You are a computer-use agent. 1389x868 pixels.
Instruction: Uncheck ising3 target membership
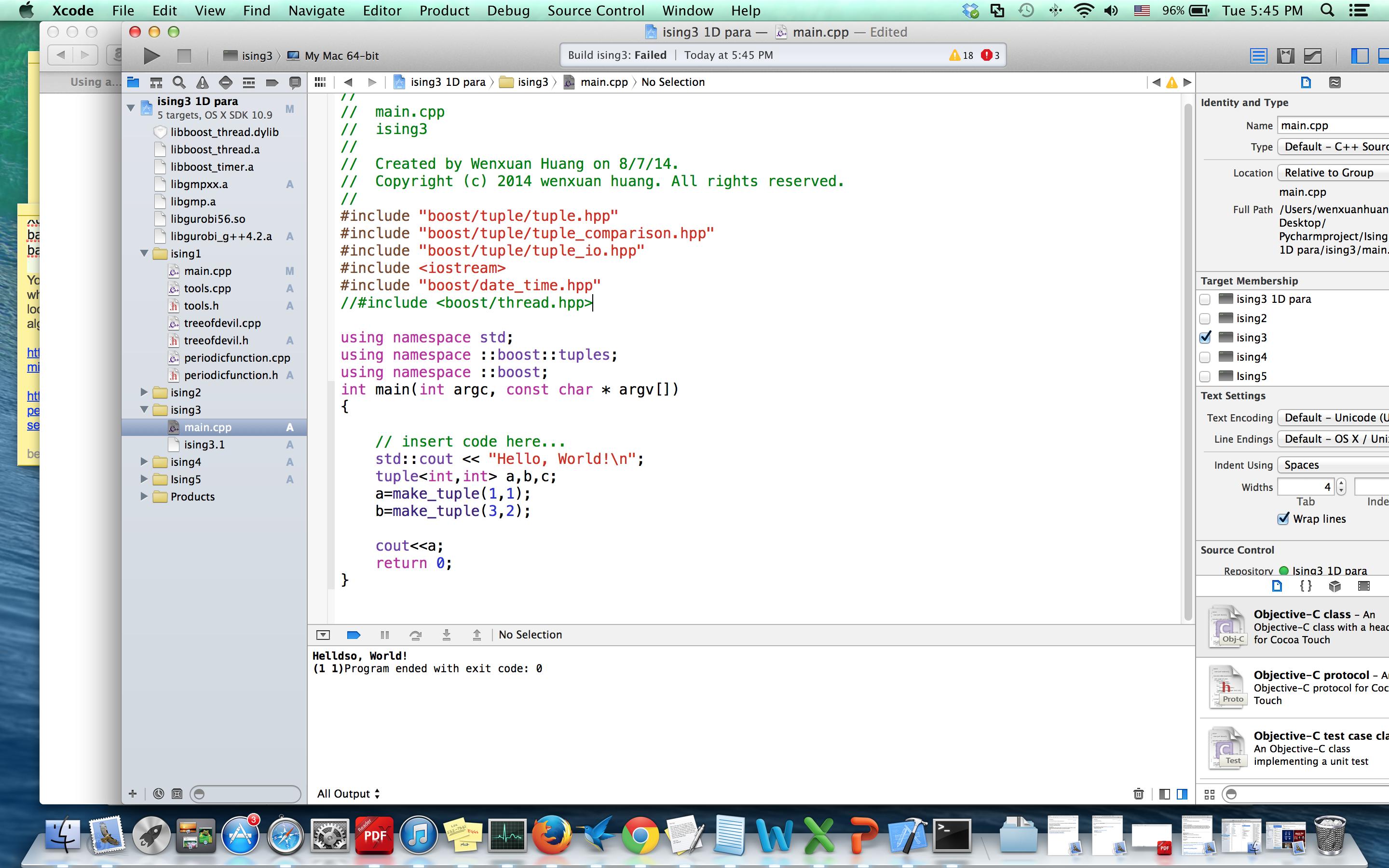pyautogui.click(x=1205, y=338)
